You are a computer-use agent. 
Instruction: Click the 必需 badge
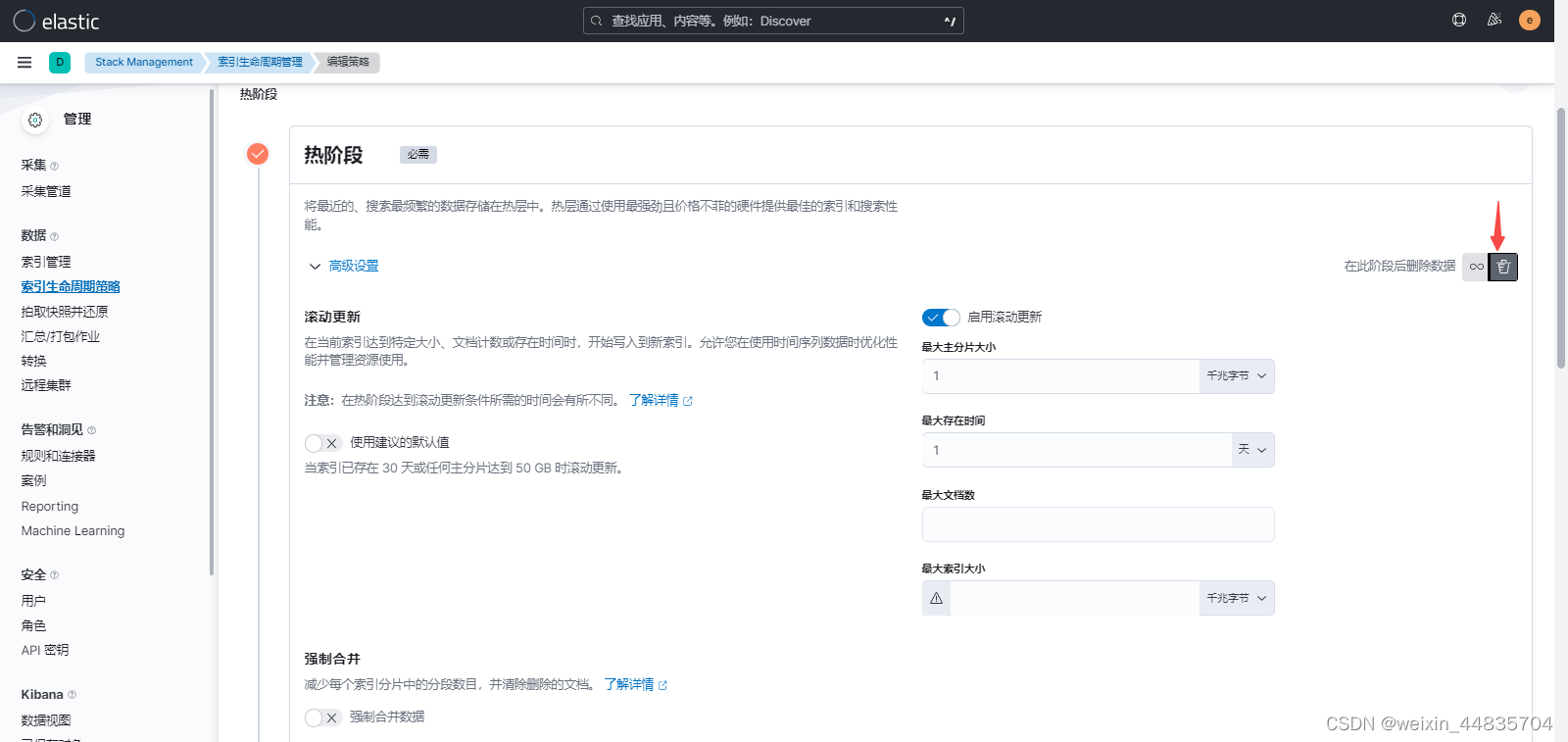point(418,155)
